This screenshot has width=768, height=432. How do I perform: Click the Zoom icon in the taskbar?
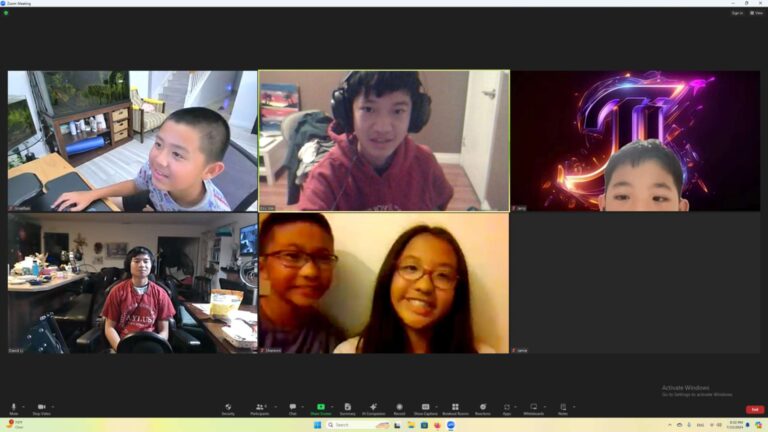[x=451, y=425]
